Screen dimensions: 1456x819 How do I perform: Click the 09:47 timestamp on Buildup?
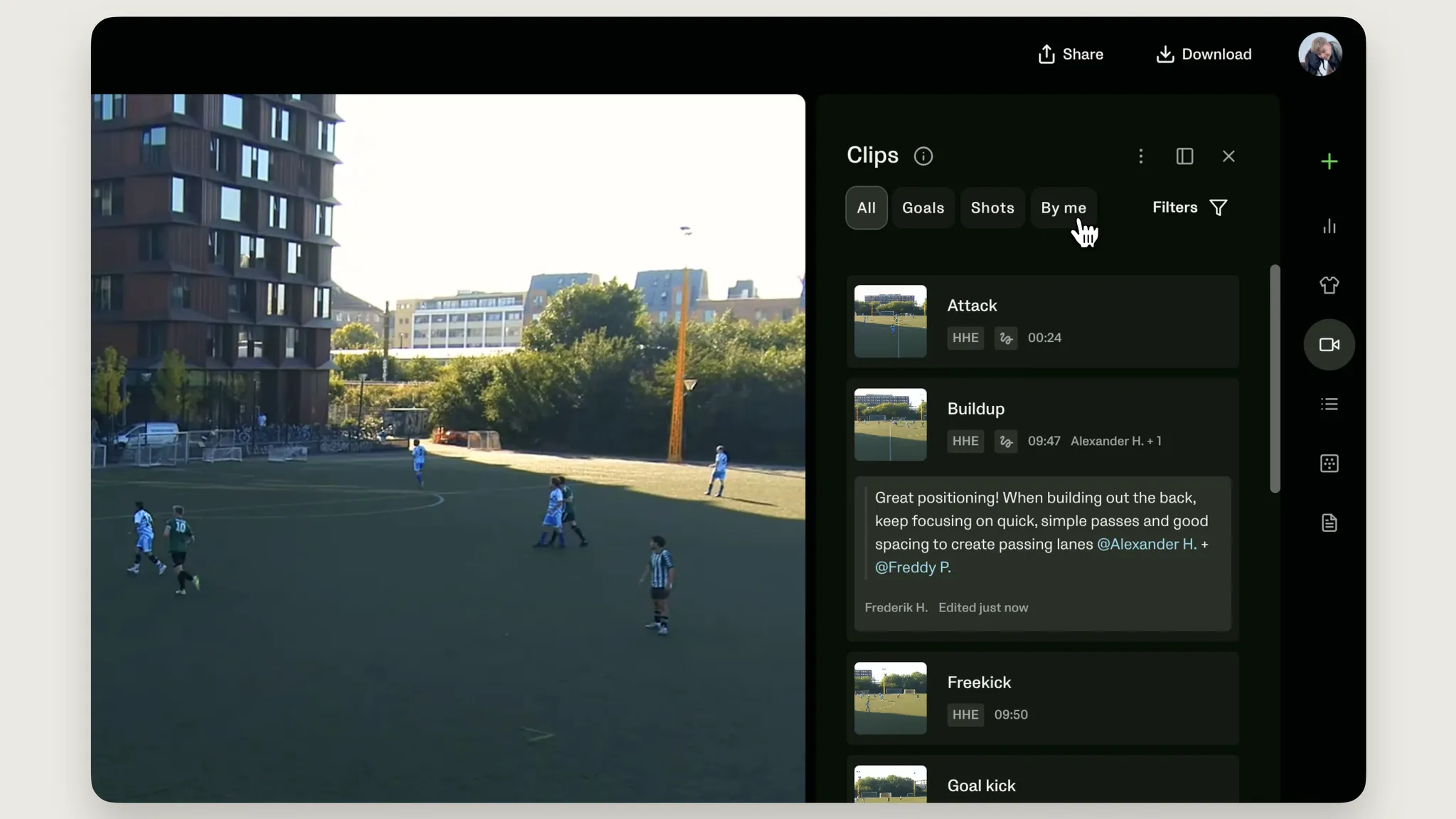pos(1044,441)
